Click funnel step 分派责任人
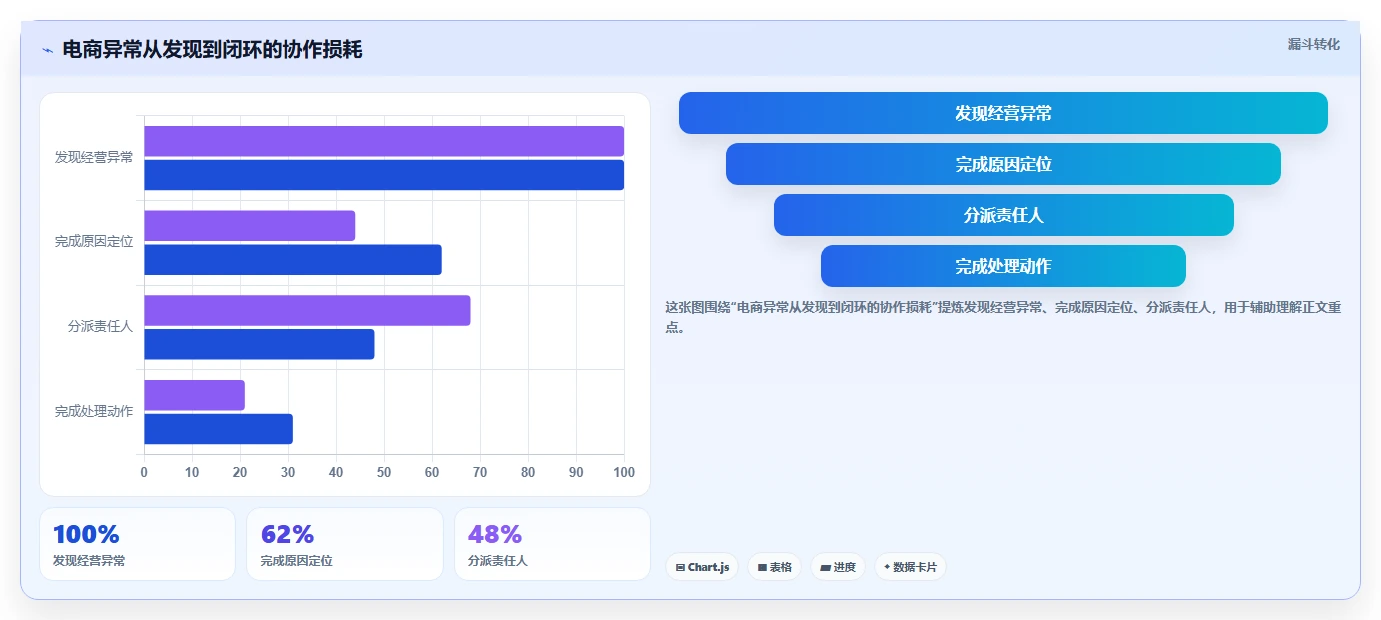 click(x=1003, y=215)
